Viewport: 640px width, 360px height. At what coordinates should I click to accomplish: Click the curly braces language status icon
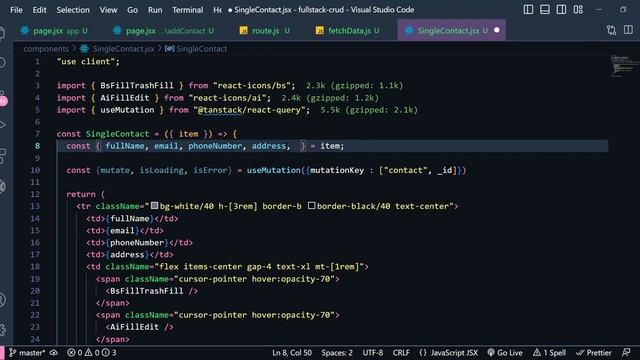[x=423, y=353]
